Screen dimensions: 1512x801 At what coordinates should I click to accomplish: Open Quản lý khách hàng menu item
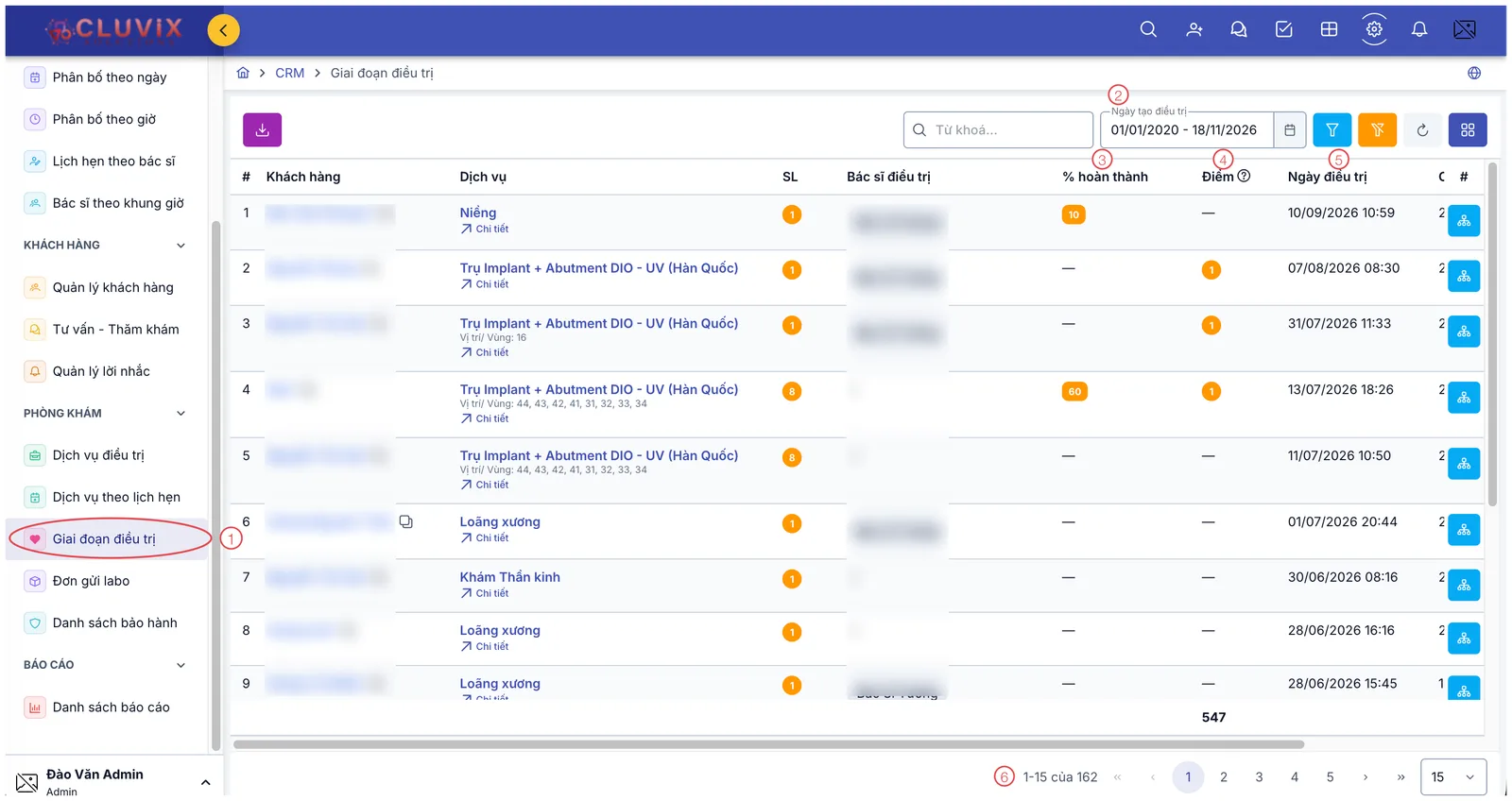pyautogui.click(x=107, y=287)
